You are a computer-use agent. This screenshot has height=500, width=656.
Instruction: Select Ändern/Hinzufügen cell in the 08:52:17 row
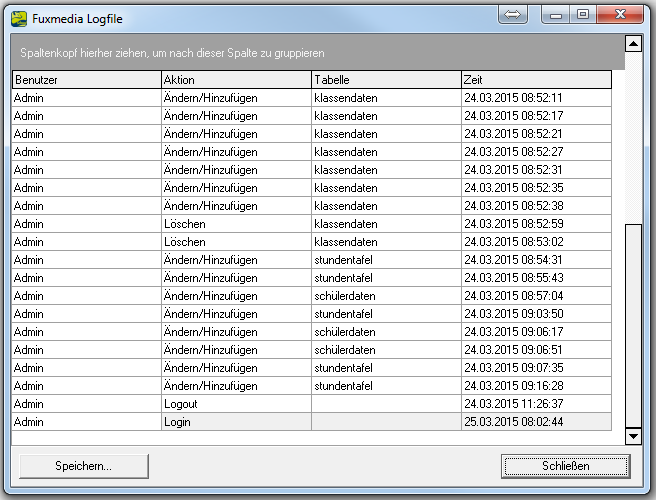pos(236,115)
